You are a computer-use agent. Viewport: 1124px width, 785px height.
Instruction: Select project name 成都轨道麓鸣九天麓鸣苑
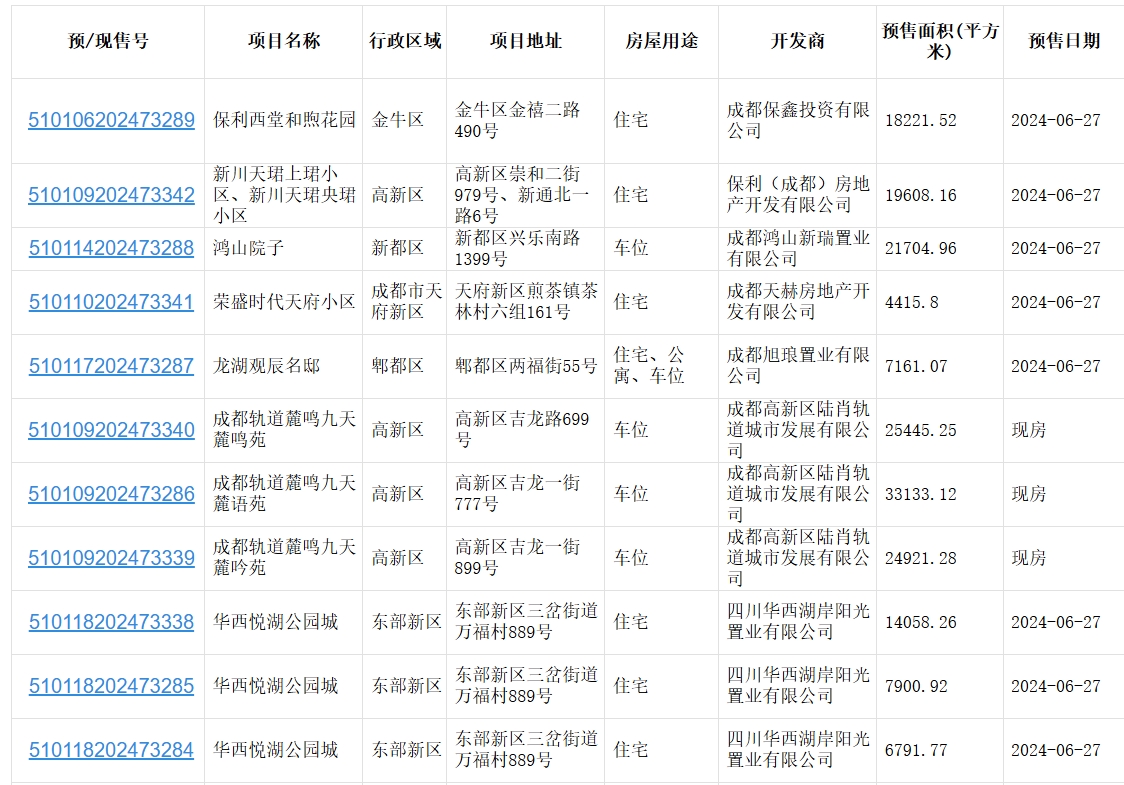(284, 429)
